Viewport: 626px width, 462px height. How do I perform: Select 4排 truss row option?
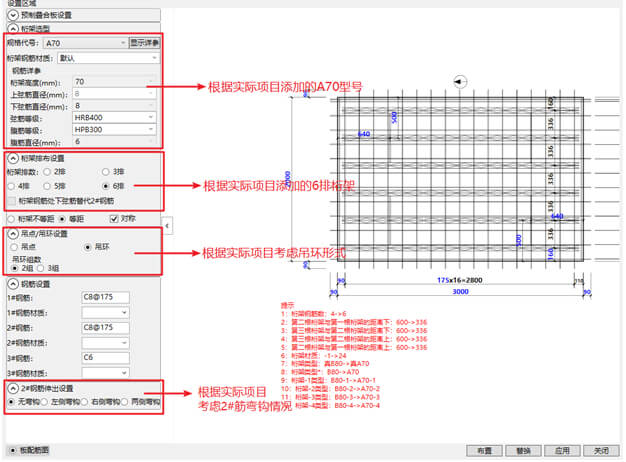[x=11, y=186]
